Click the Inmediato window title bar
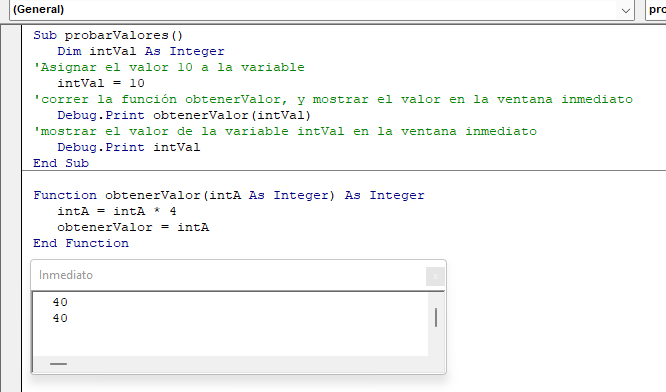 point(238,275)
